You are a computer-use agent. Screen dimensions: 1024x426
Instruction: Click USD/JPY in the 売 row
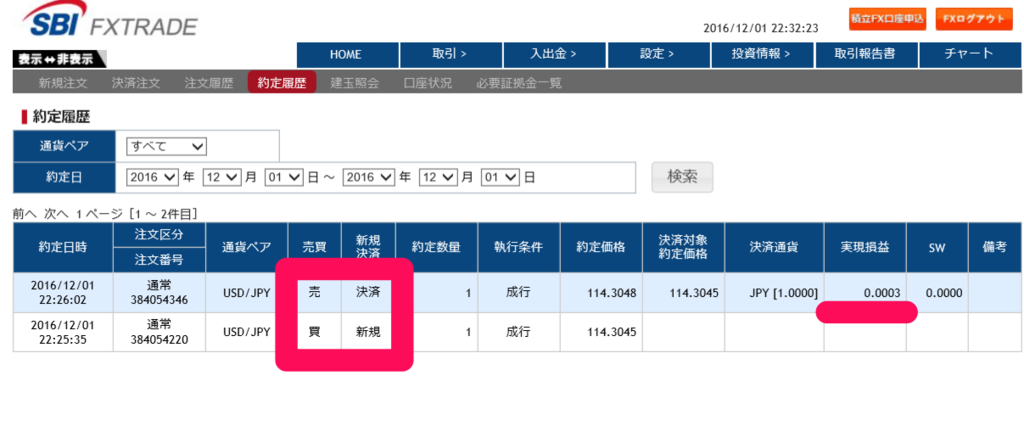click(x=246, y=293)
